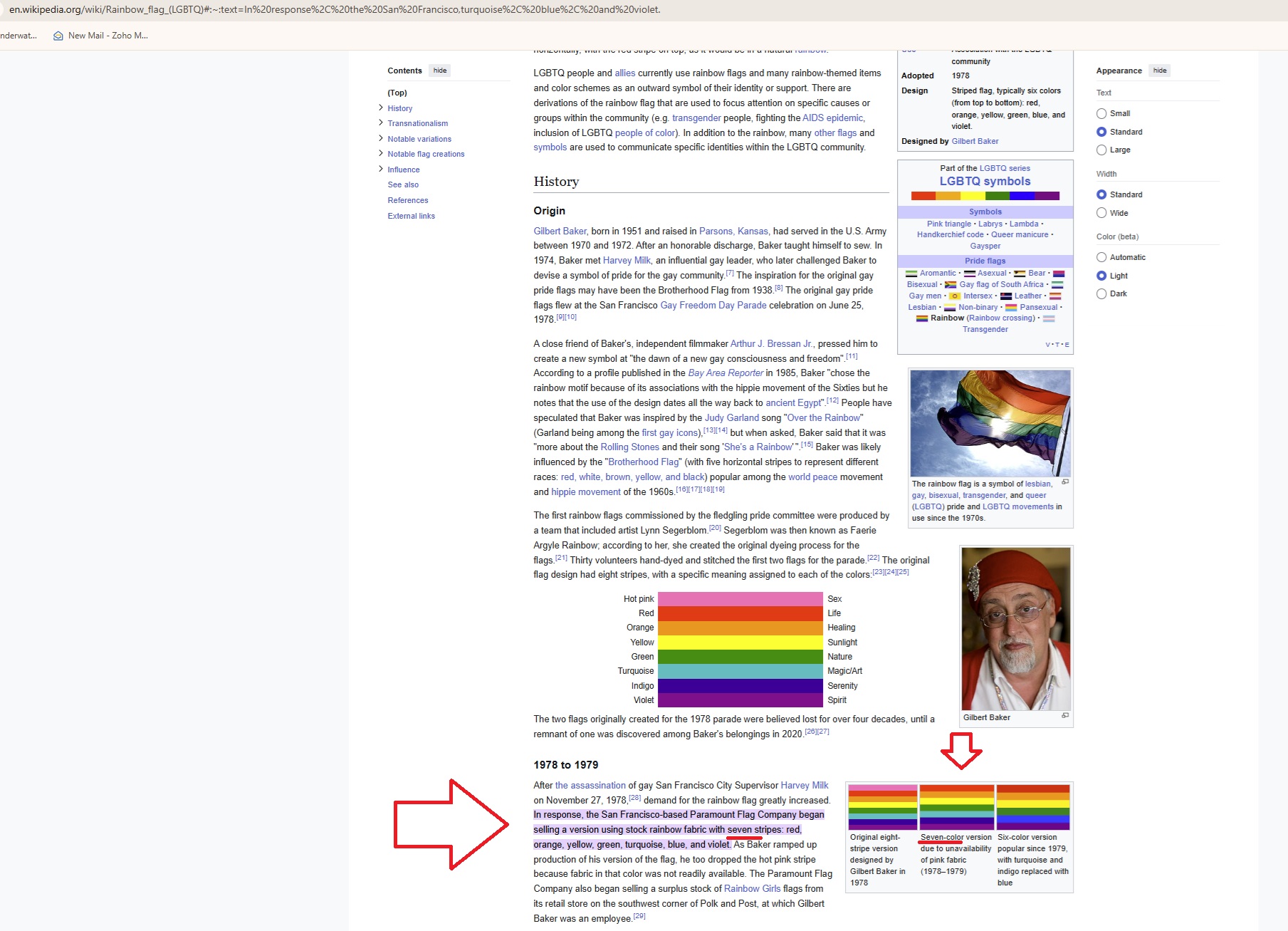This screenshot has height=931, width=1288.
Task: Follow the AIDS epidemic link
Action: point(832,118)
